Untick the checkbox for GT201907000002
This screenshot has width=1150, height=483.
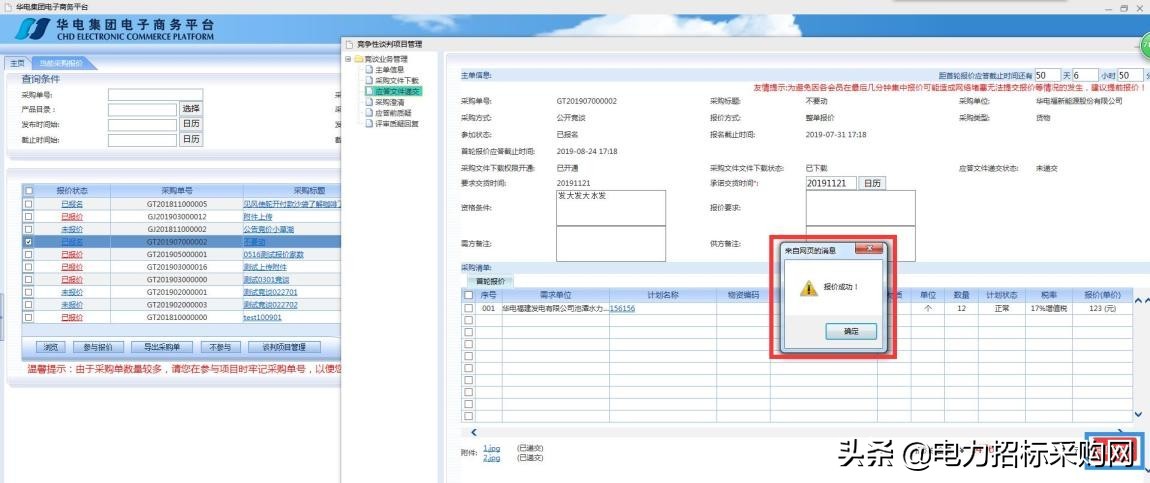tap(29, 241)
